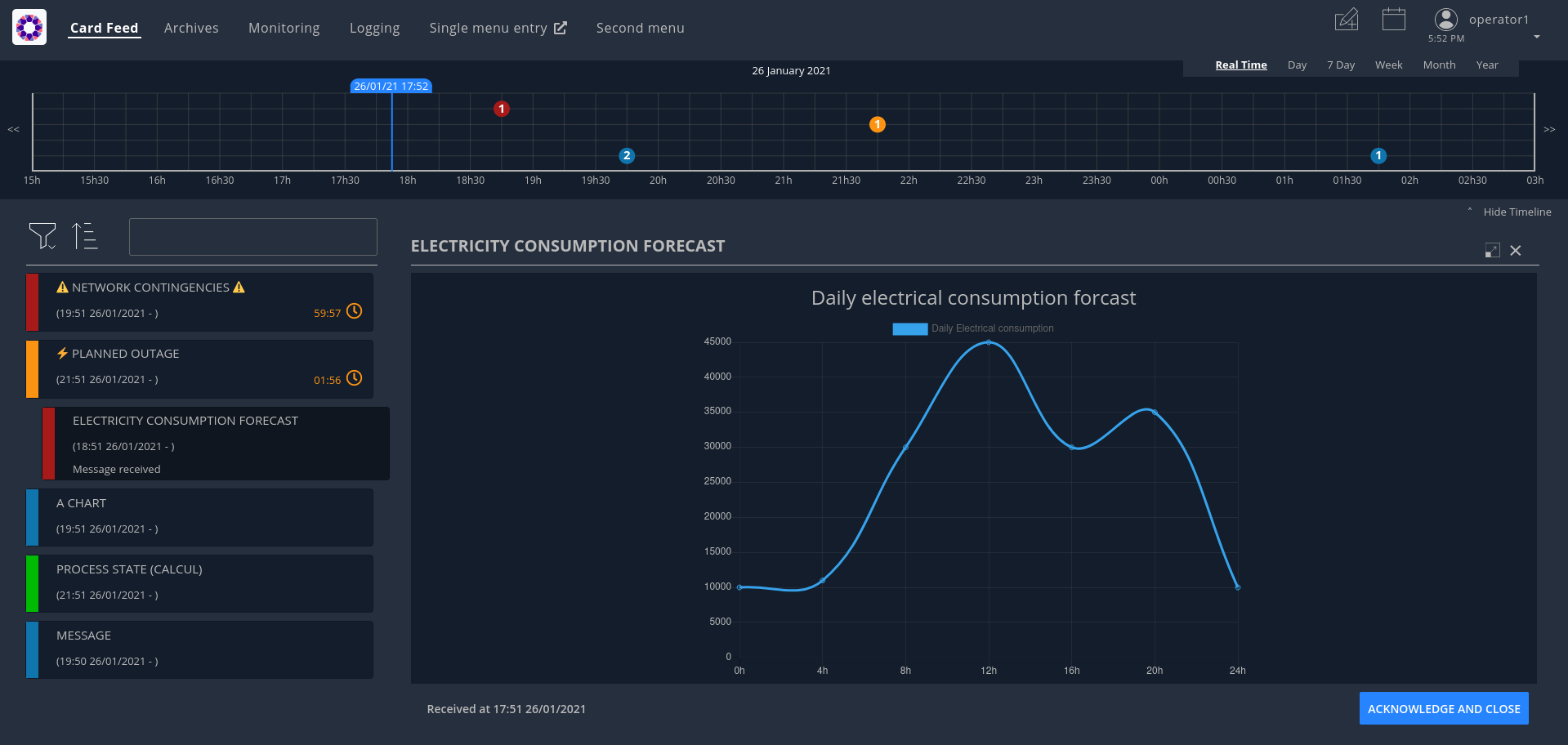Screen dimensions: 1568x745
Task: Open the Monitoring menu
Action: pyautogui.click(x=284, y=27)
